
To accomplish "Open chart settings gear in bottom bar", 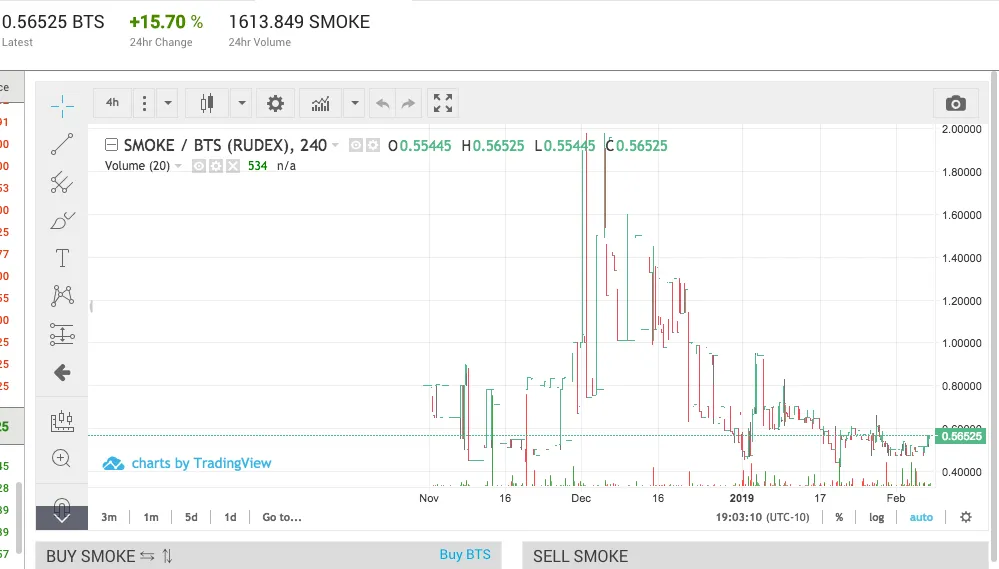I will pyautogui.click(x=966, y=517).
